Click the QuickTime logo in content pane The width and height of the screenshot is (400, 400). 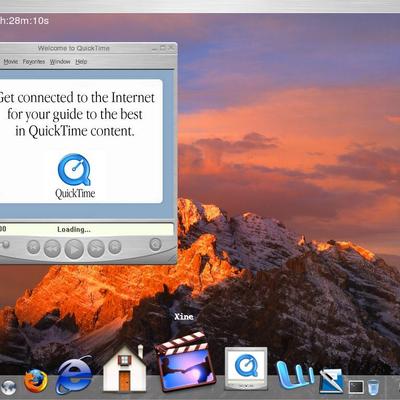75,176
